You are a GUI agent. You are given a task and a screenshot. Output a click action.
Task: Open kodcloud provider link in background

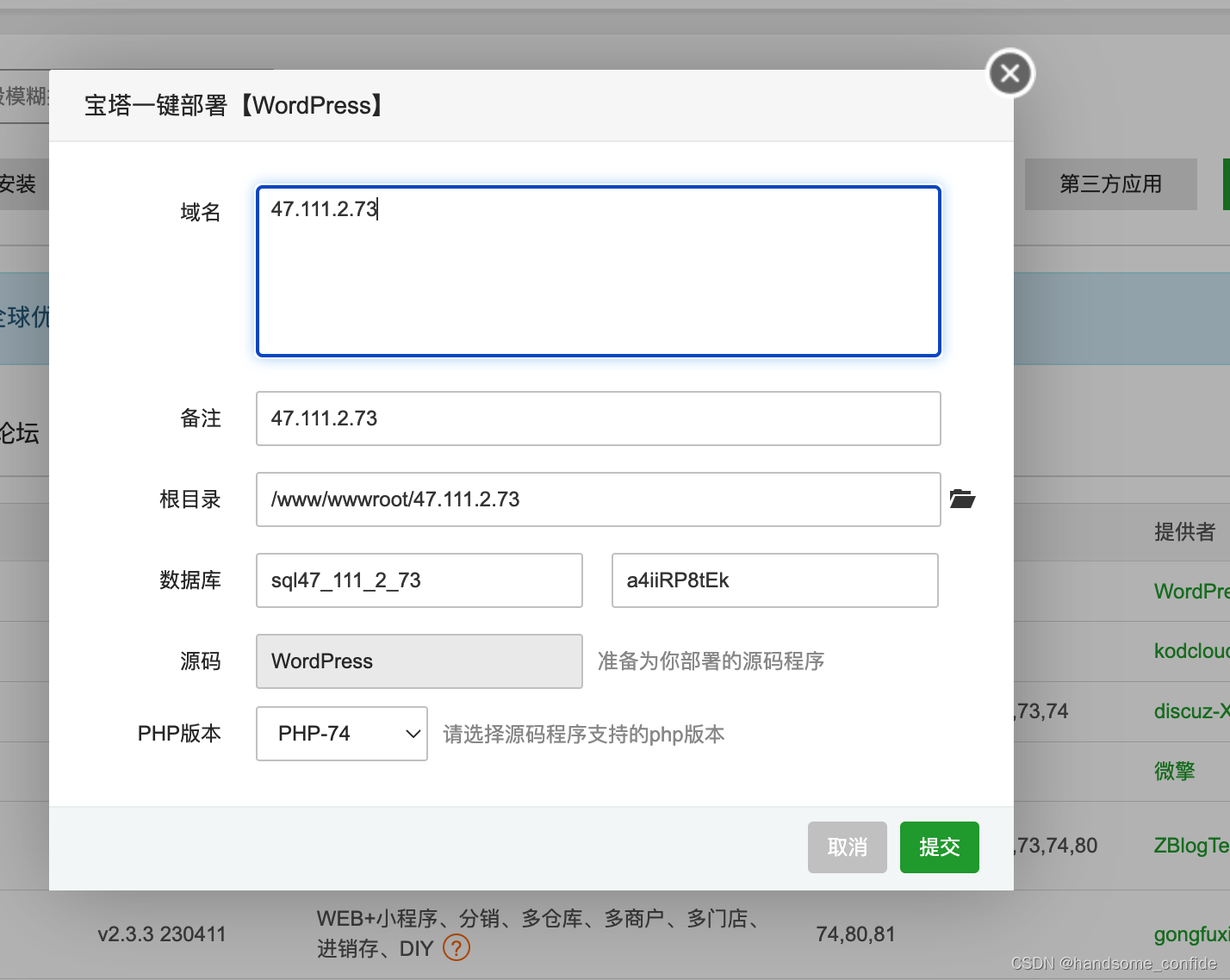tap(1191, 651)
